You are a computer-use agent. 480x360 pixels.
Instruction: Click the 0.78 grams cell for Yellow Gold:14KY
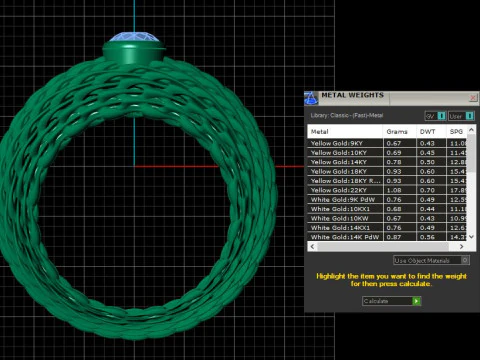tap(399, 162)
